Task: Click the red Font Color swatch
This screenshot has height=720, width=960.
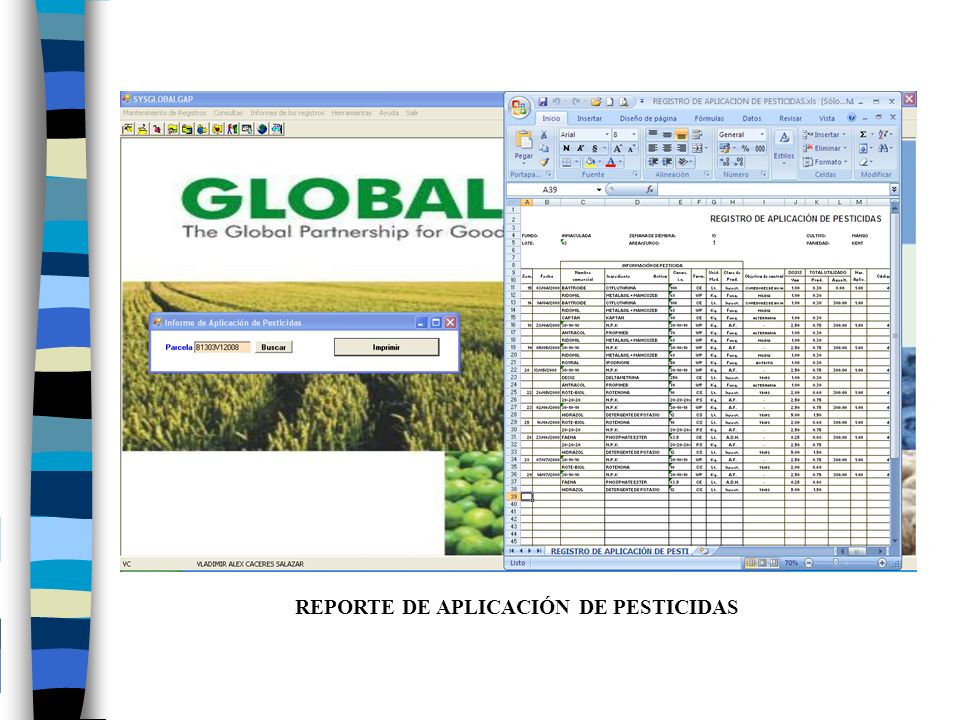Action: 610,162
